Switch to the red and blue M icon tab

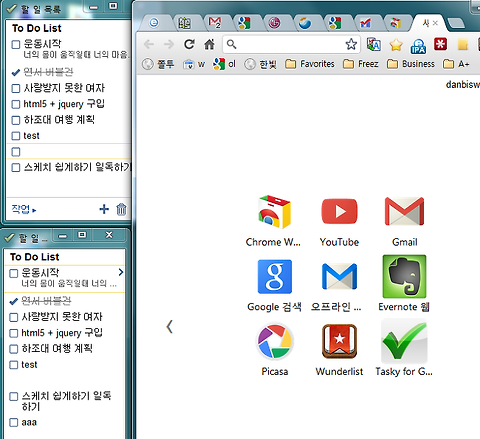(365, 23)
